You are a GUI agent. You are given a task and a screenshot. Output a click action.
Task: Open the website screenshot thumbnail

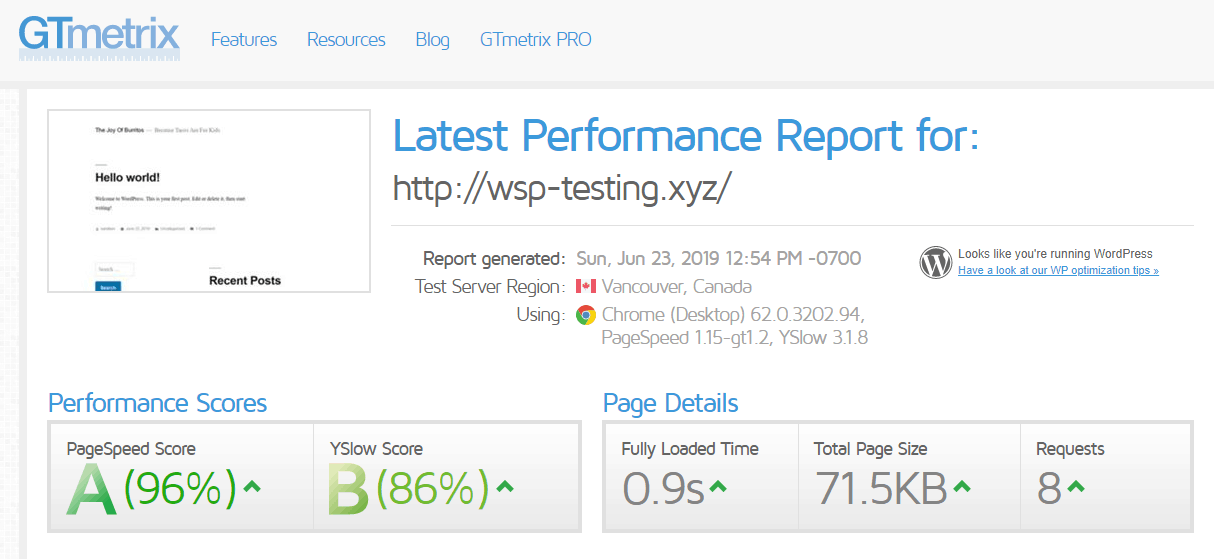[x=209, y=201]
